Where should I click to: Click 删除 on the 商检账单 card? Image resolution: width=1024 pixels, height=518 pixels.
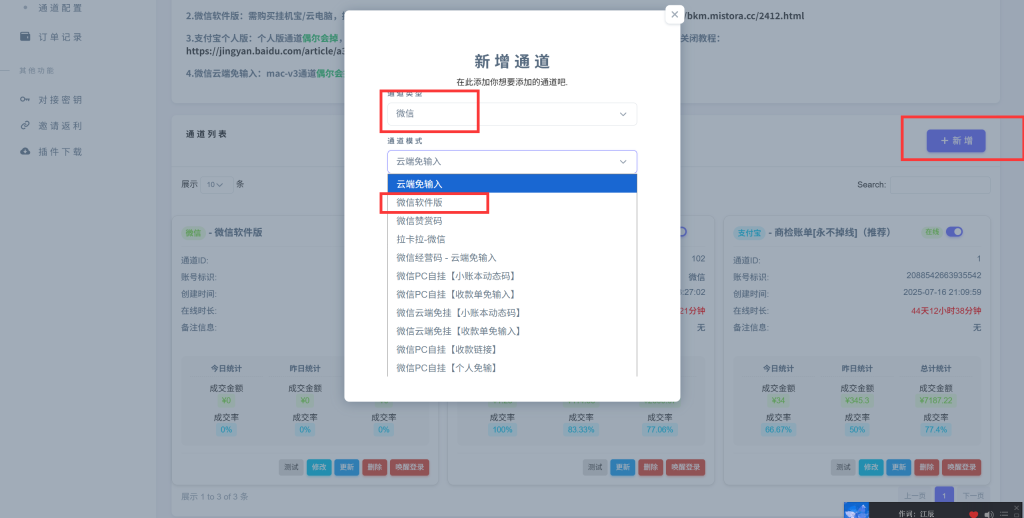tap(927, 467)
